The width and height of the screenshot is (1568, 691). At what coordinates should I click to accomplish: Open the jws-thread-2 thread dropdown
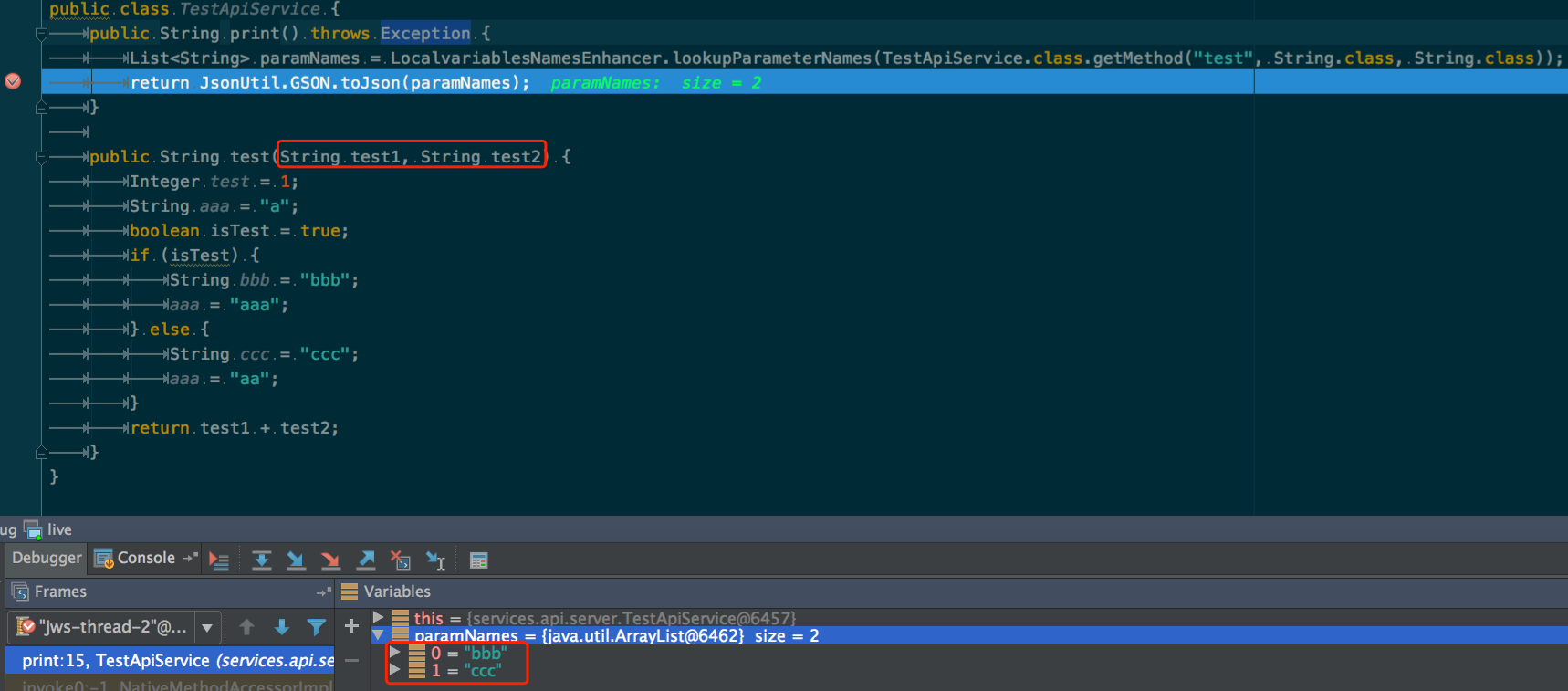(x=207, y=627)
